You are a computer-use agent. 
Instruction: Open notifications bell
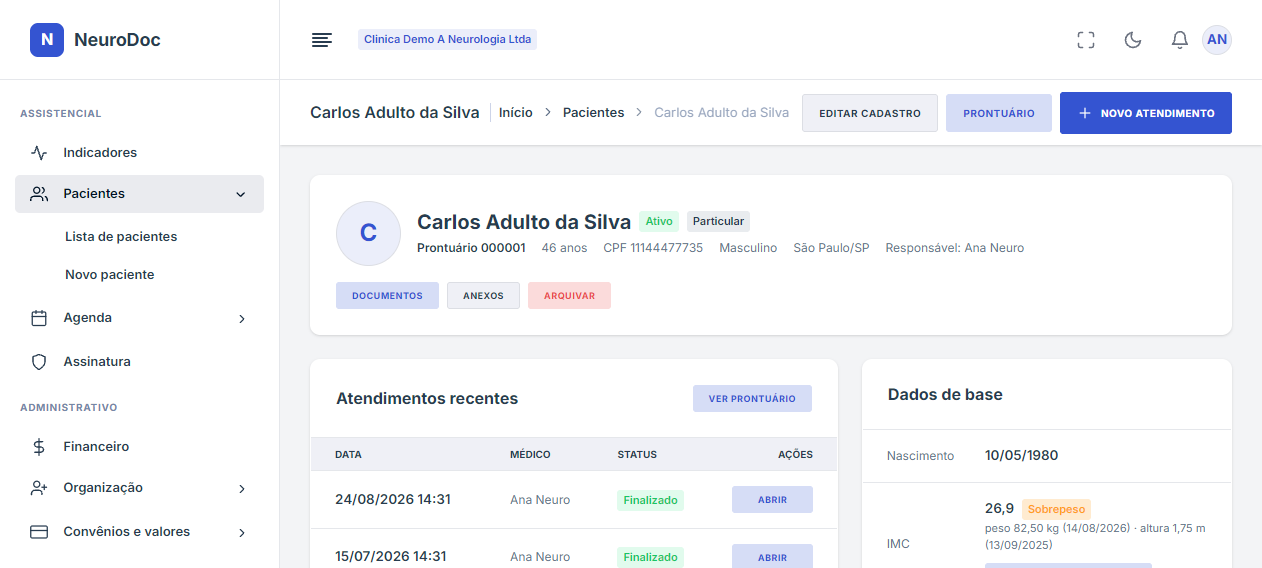1180,40
